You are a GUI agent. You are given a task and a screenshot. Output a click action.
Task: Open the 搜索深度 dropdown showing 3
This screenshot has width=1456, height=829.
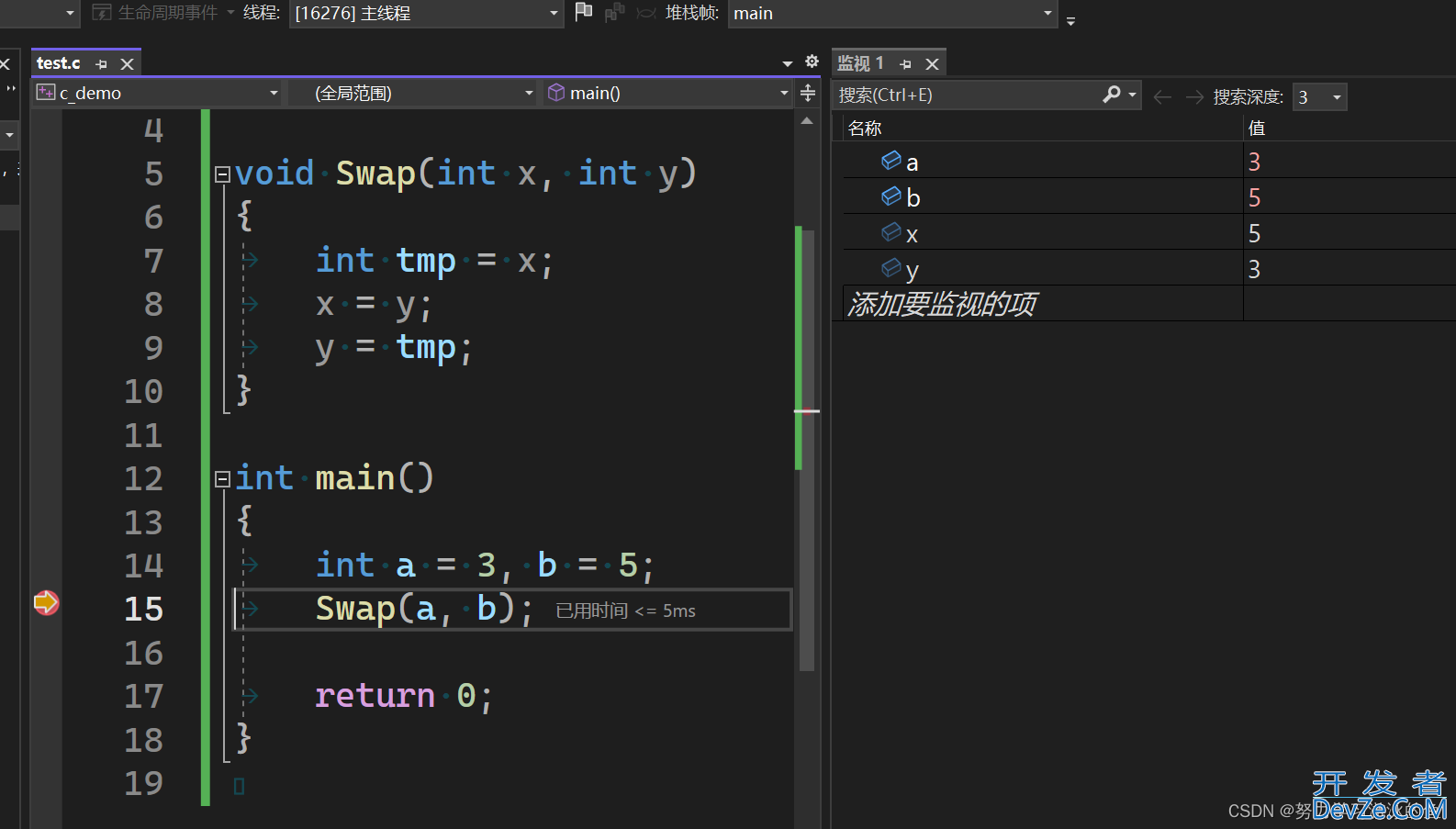point(1319,97)
